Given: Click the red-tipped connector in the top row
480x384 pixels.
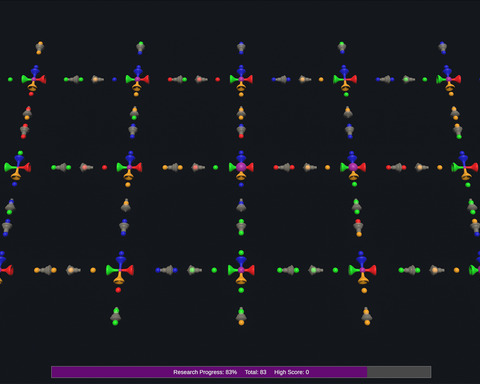Looking at the screenshot, I should pyautogui.click(x=177, y=79).
